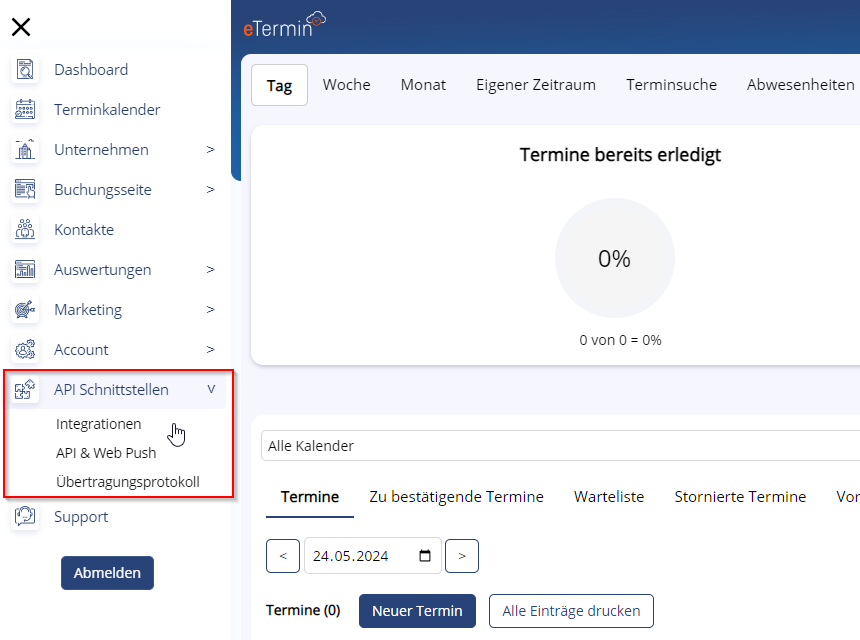Screen dimensions: 860x640
Task: Click the Auswertungen chart icon
Action: 25,270
